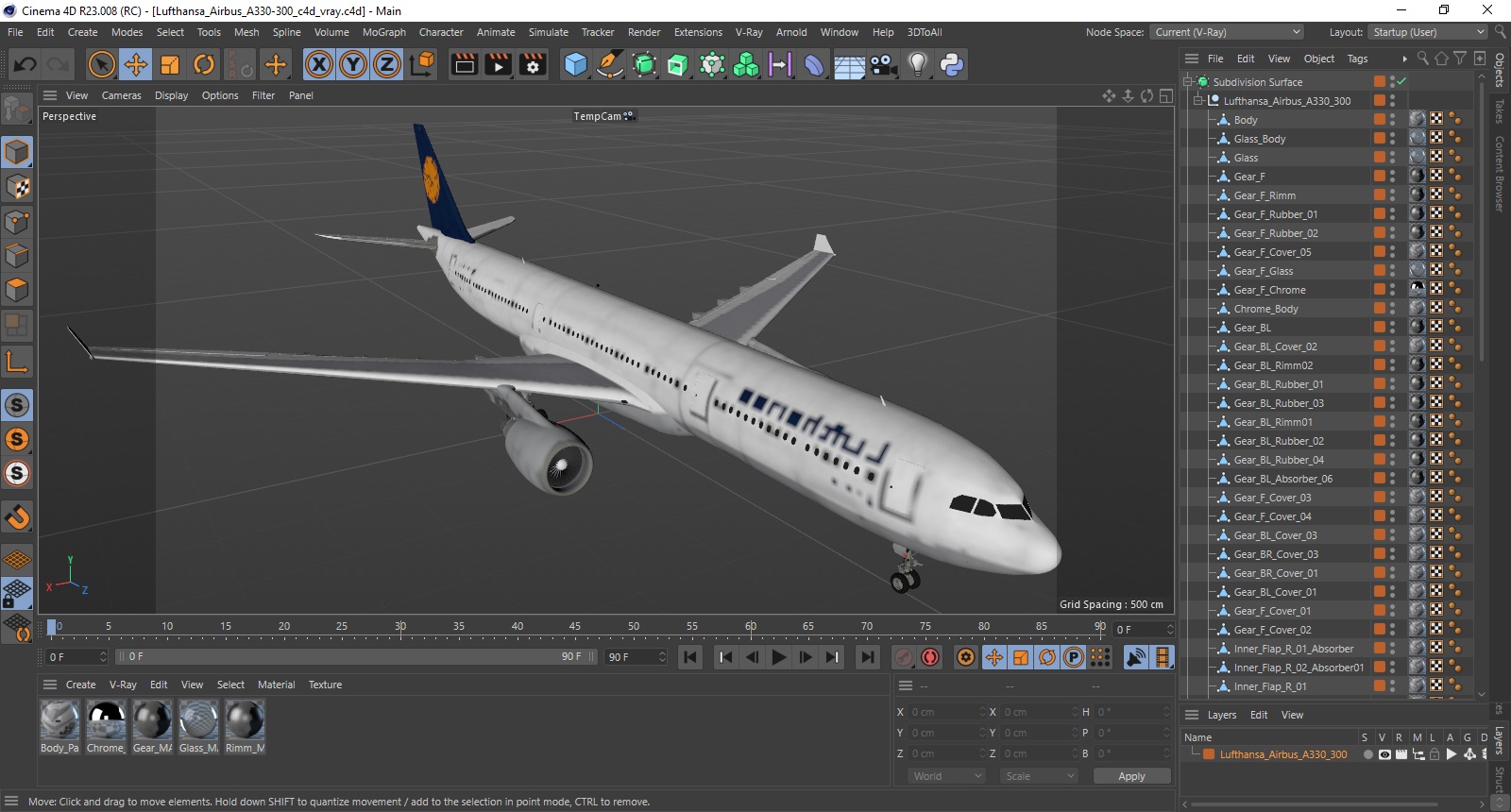Open the Python script icon
This screenshot has height=812, width=1511.
click(951, 64)
